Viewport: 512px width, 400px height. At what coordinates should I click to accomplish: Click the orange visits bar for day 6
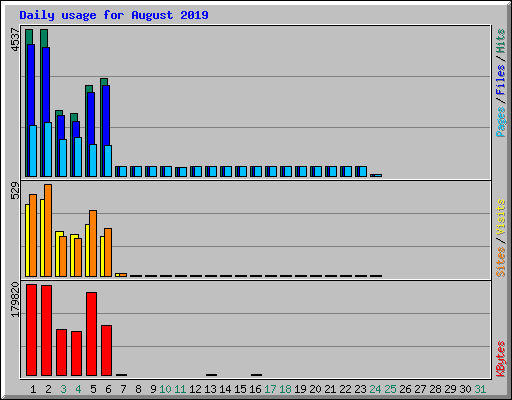click(x=108, y=252)
